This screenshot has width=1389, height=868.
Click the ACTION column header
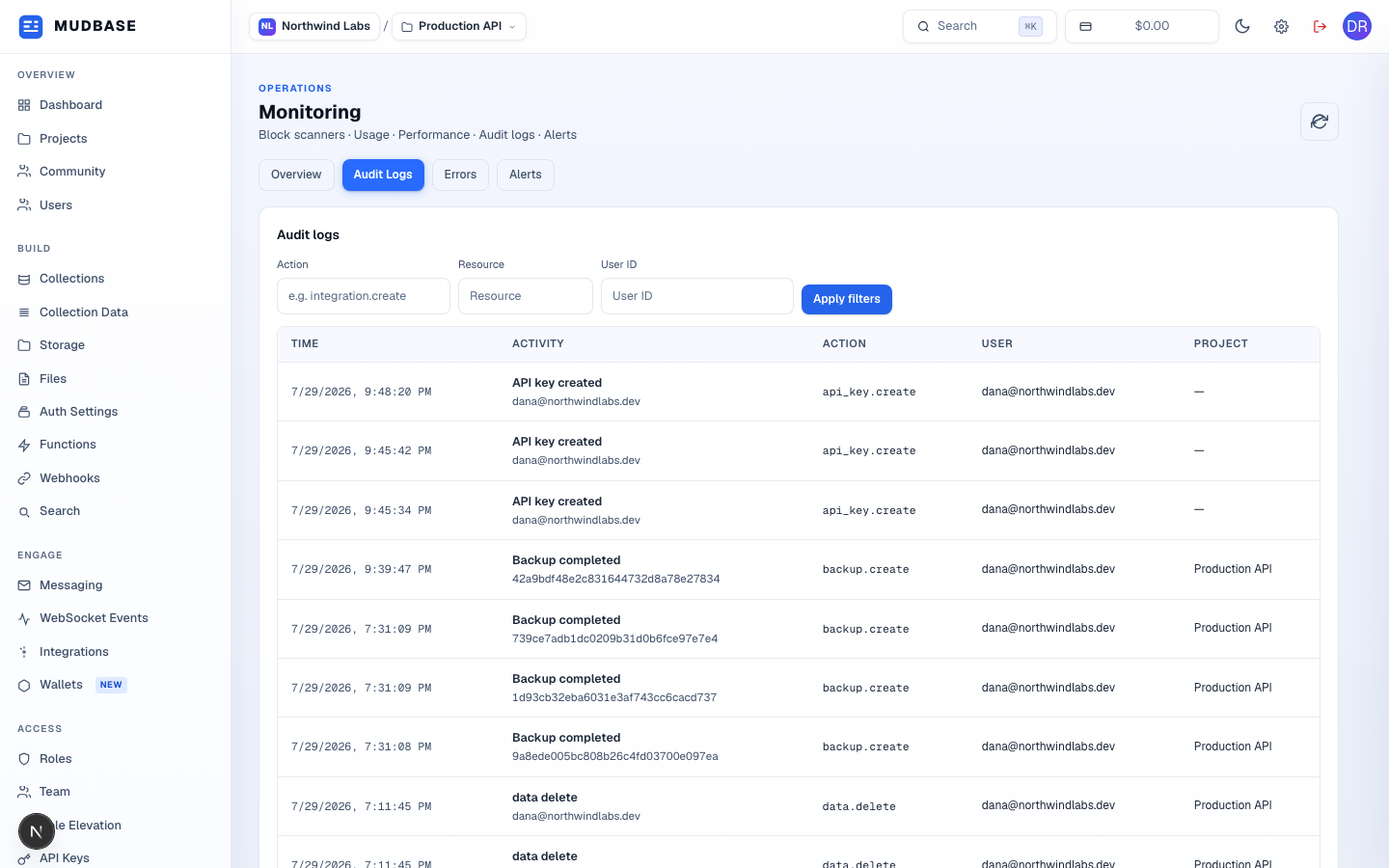point(844,343)
